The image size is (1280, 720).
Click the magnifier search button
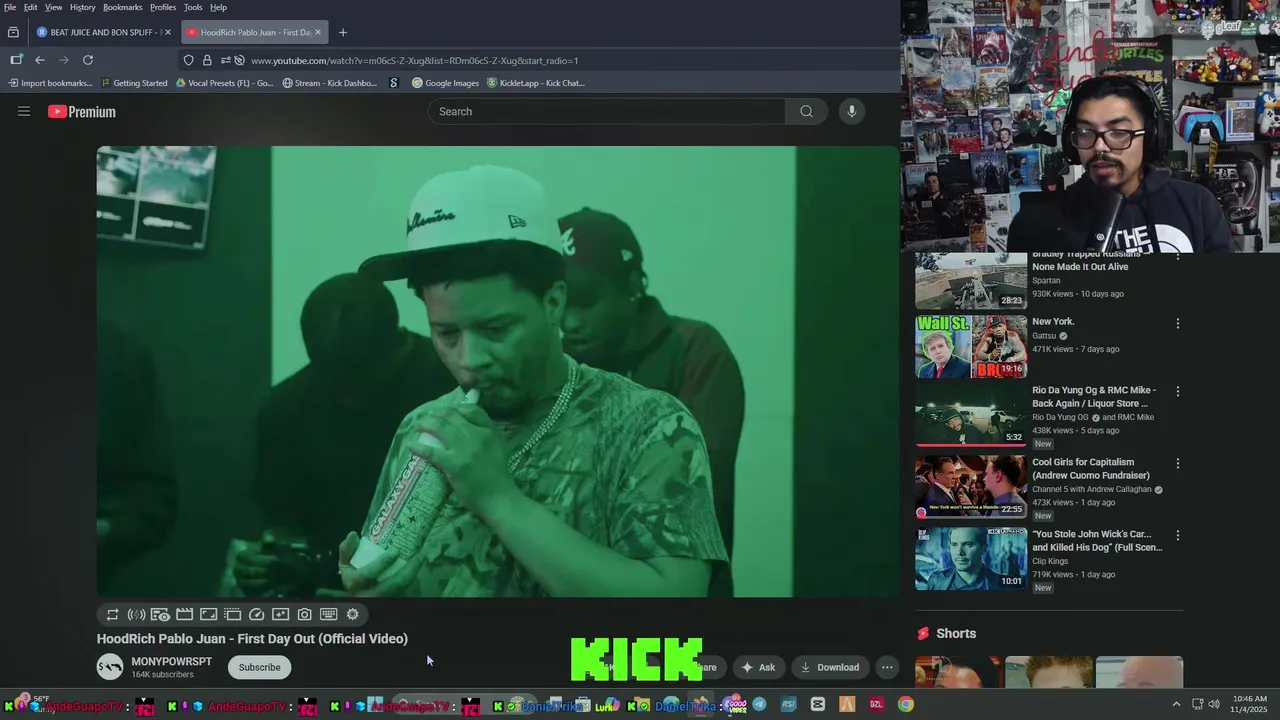[806, 111]
